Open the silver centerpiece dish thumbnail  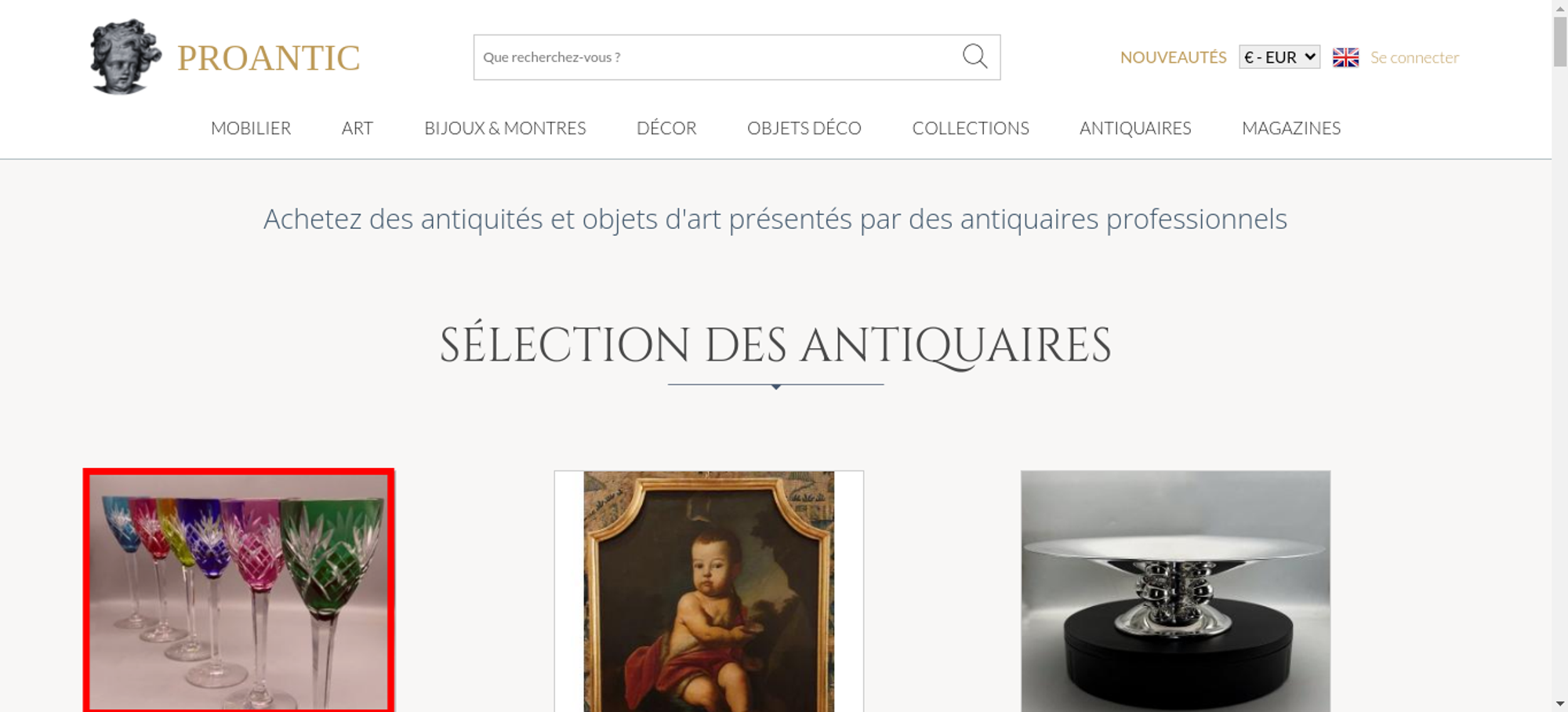coord(1175,591)
